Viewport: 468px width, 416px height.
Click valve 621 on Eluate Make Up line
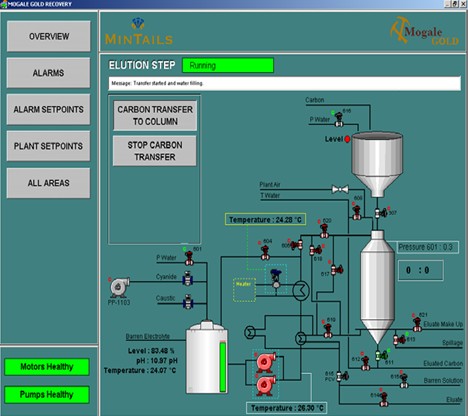pyautogui.click(x=417, y=325)
